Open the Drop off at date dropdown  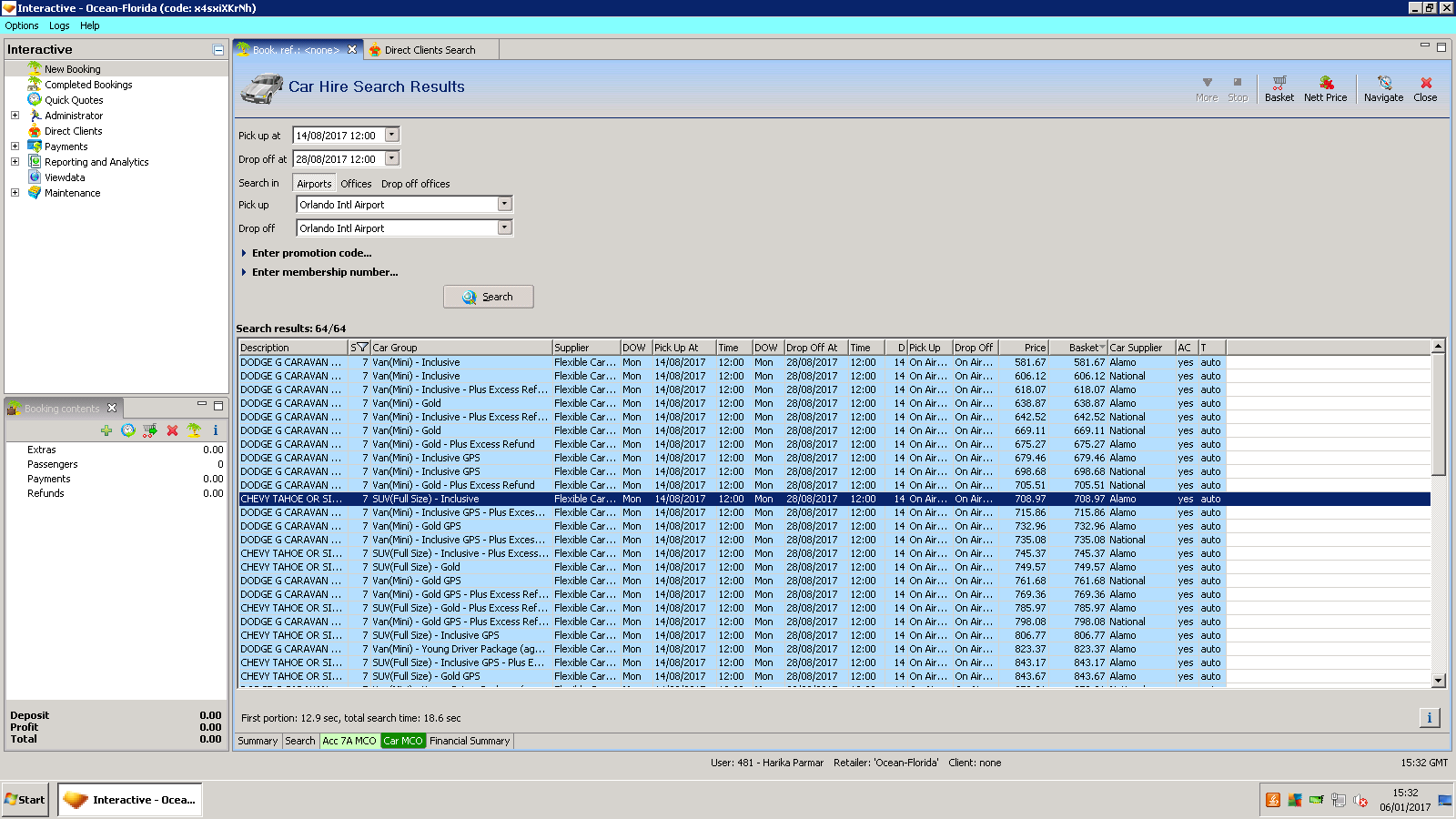point(392,159)
